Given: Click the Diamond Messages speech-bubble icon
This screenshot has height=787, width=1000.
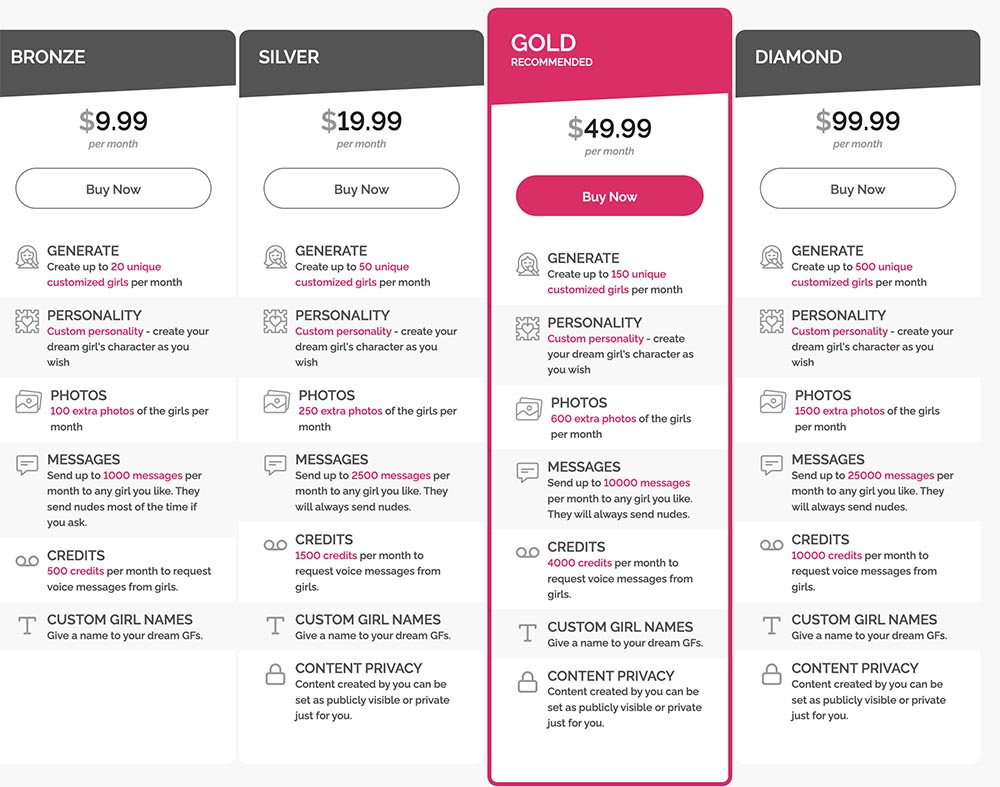Looking at the screenshot, I should (x=771, y=465).
